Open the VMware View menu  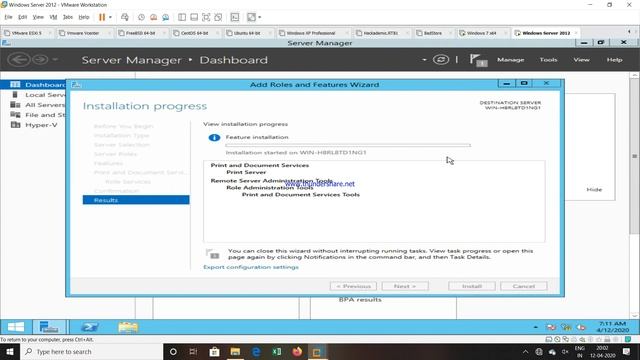click(x=38, y=17)
